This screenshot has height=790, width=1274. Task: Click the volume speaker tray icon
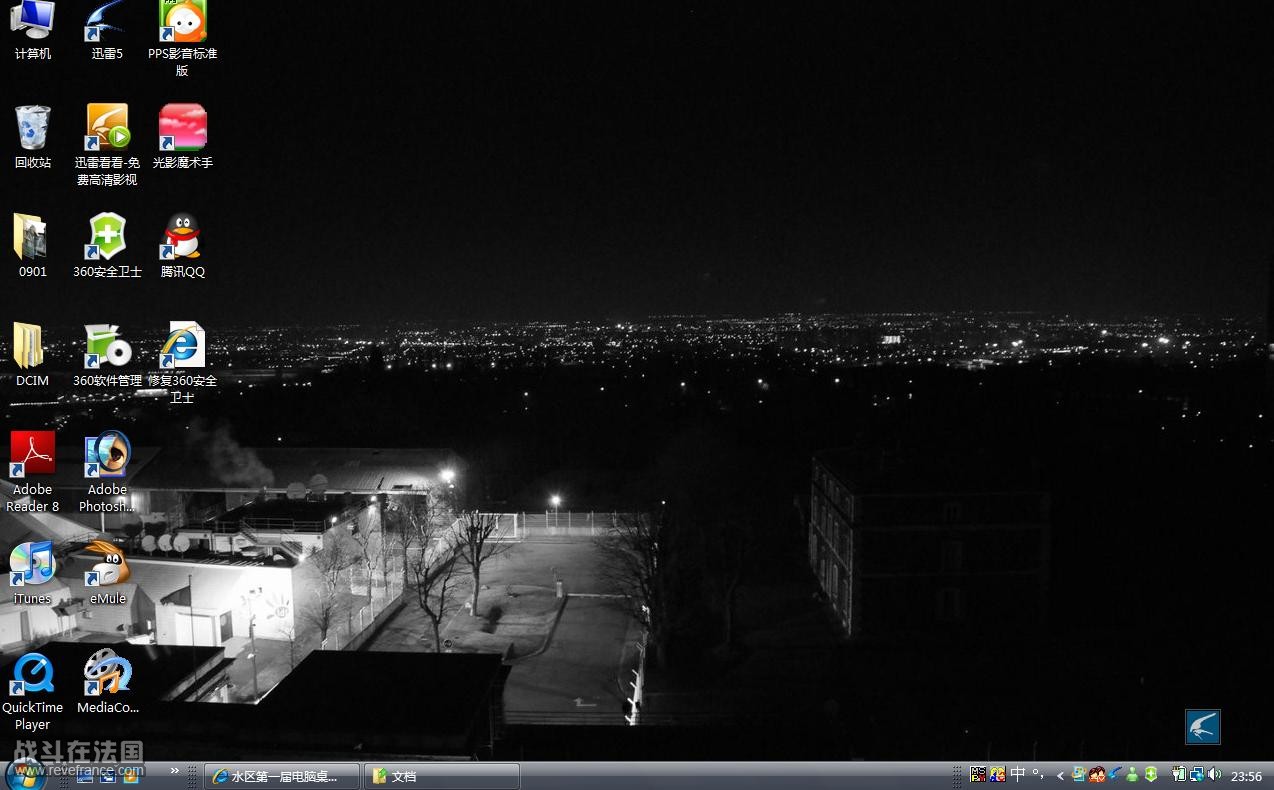point(1214,774)
